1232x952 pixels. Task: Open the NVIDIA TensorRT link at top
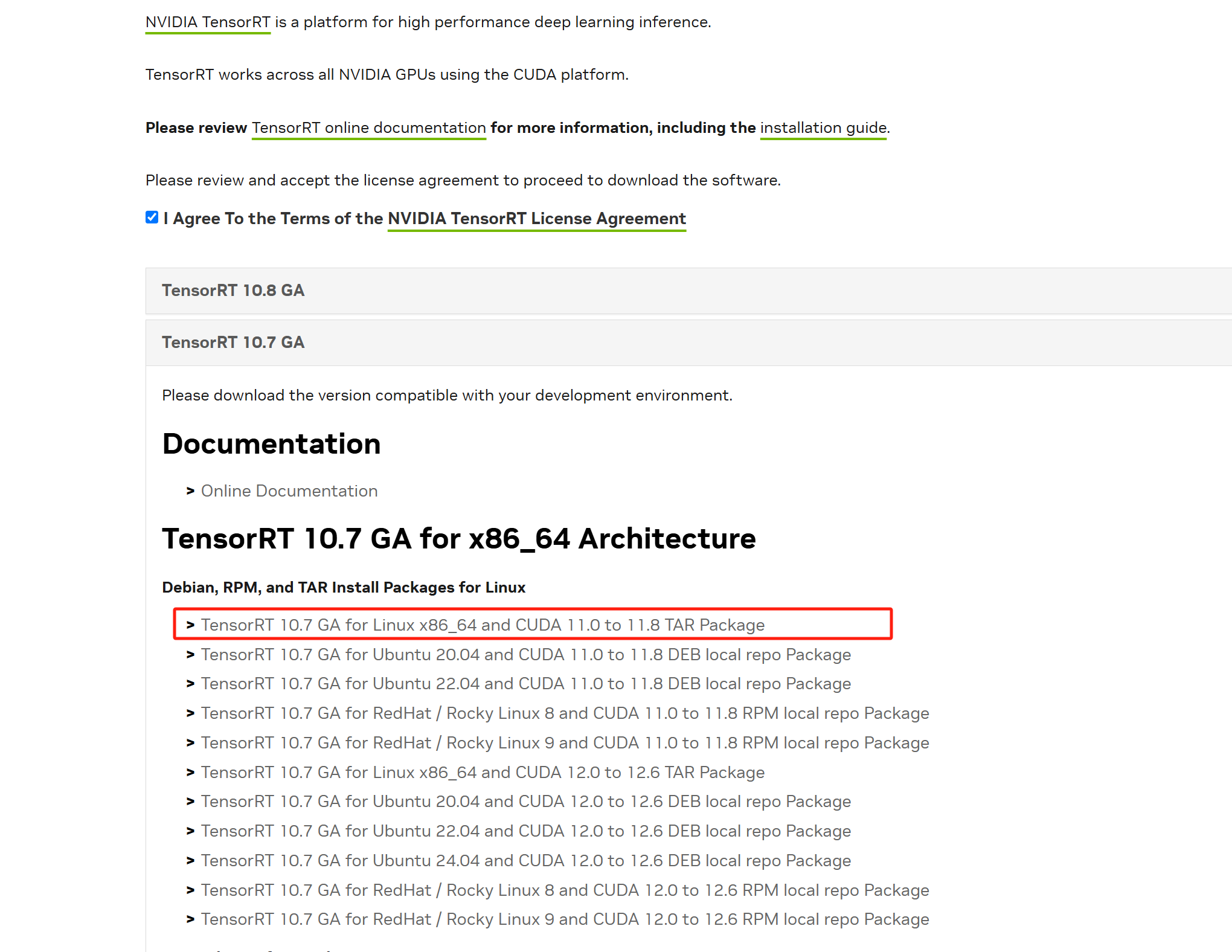coord(208,22)
